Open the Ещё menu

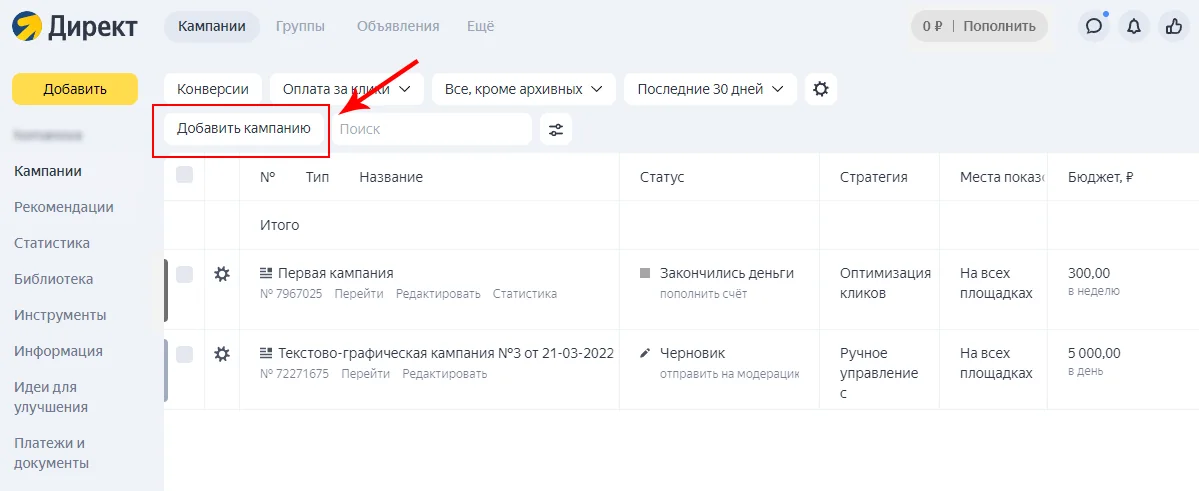pyautogui.click(x=481, y=26)
